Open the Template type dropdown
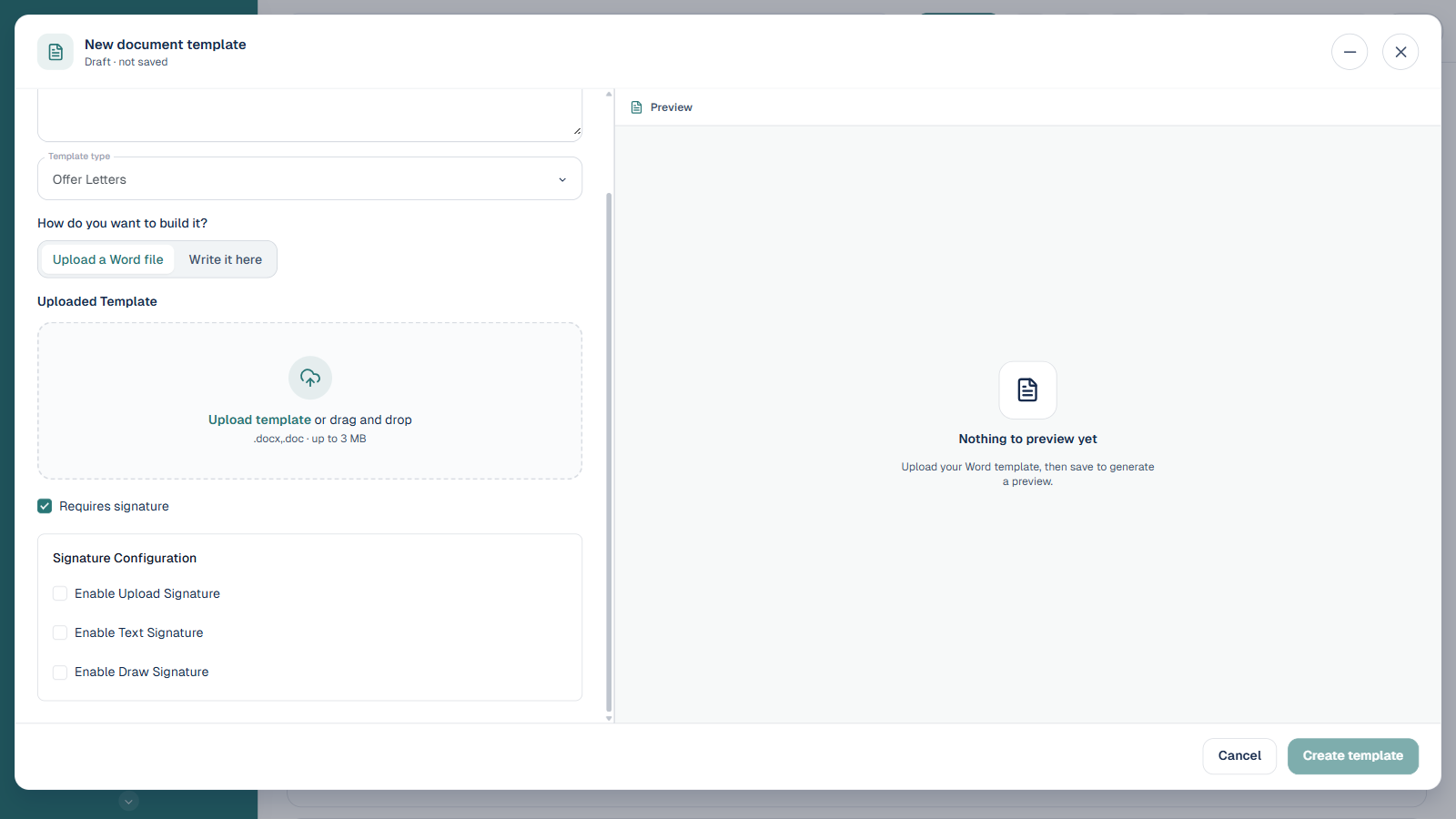 click(309, 179)
